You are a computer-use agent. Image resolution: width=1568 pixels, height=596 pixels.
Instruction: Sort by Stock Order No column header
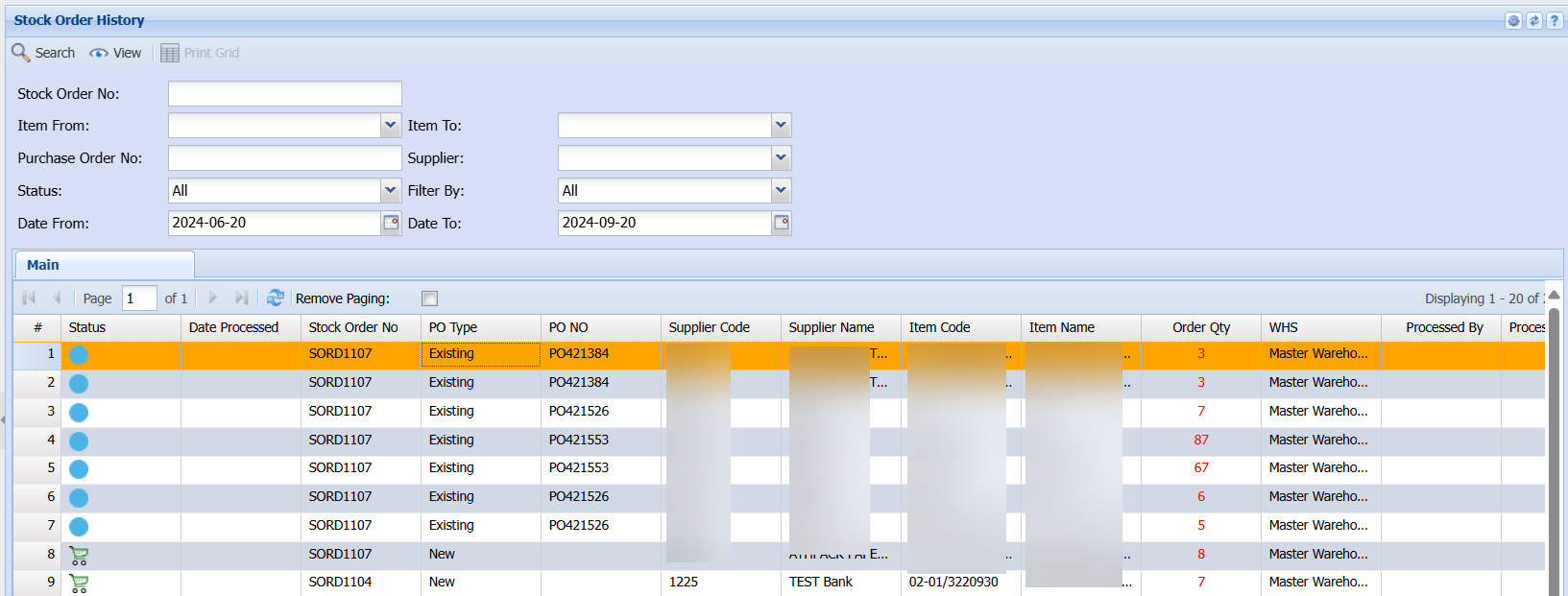[x=353, y=327]
